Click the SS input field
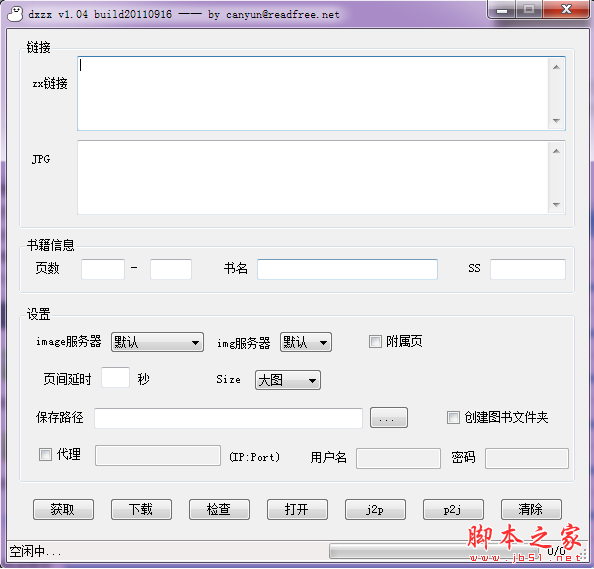 coord(528,269)
